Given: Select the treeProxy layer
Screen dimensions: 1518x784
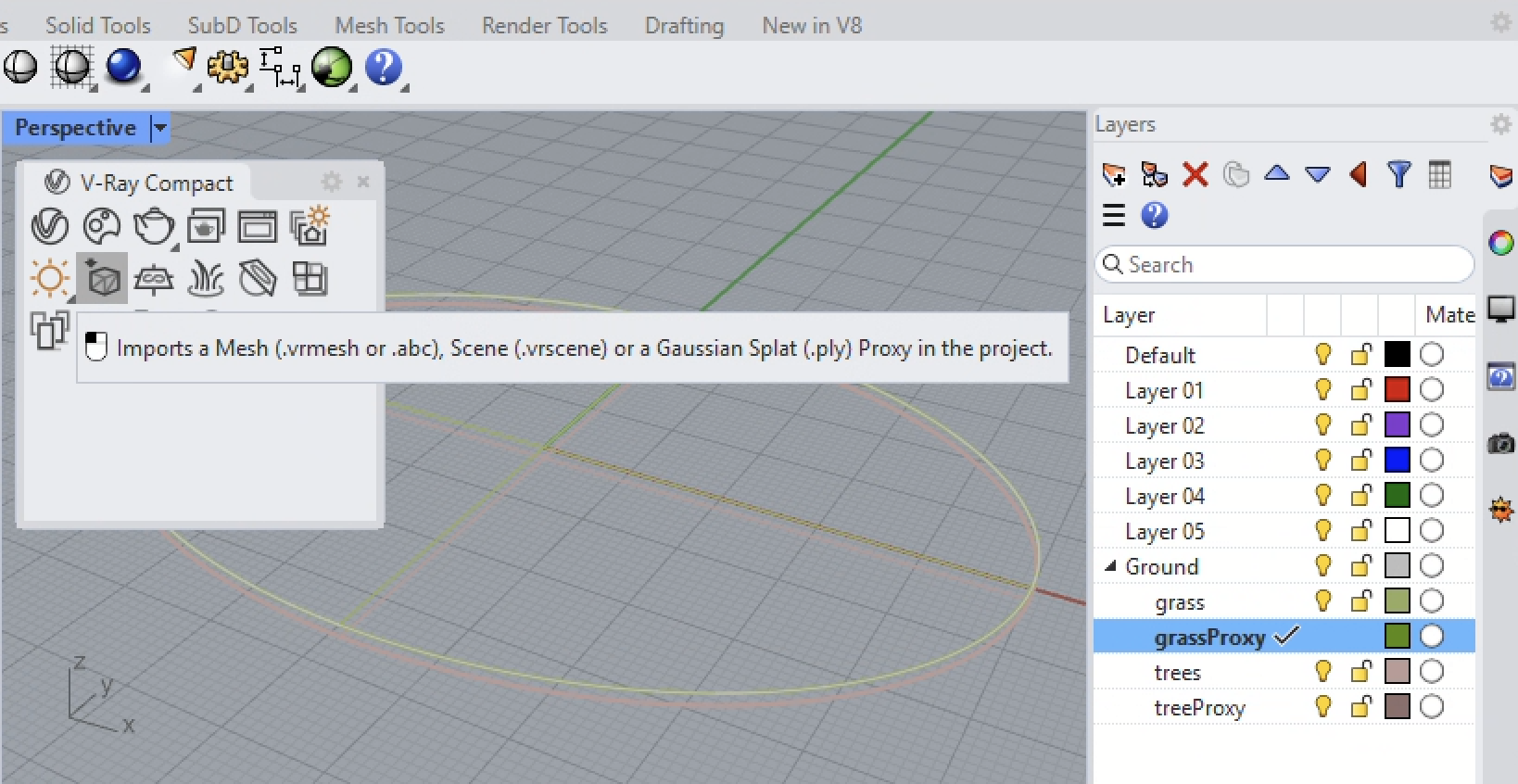Looking at the screenshot, I should (x=1199, y=708).
